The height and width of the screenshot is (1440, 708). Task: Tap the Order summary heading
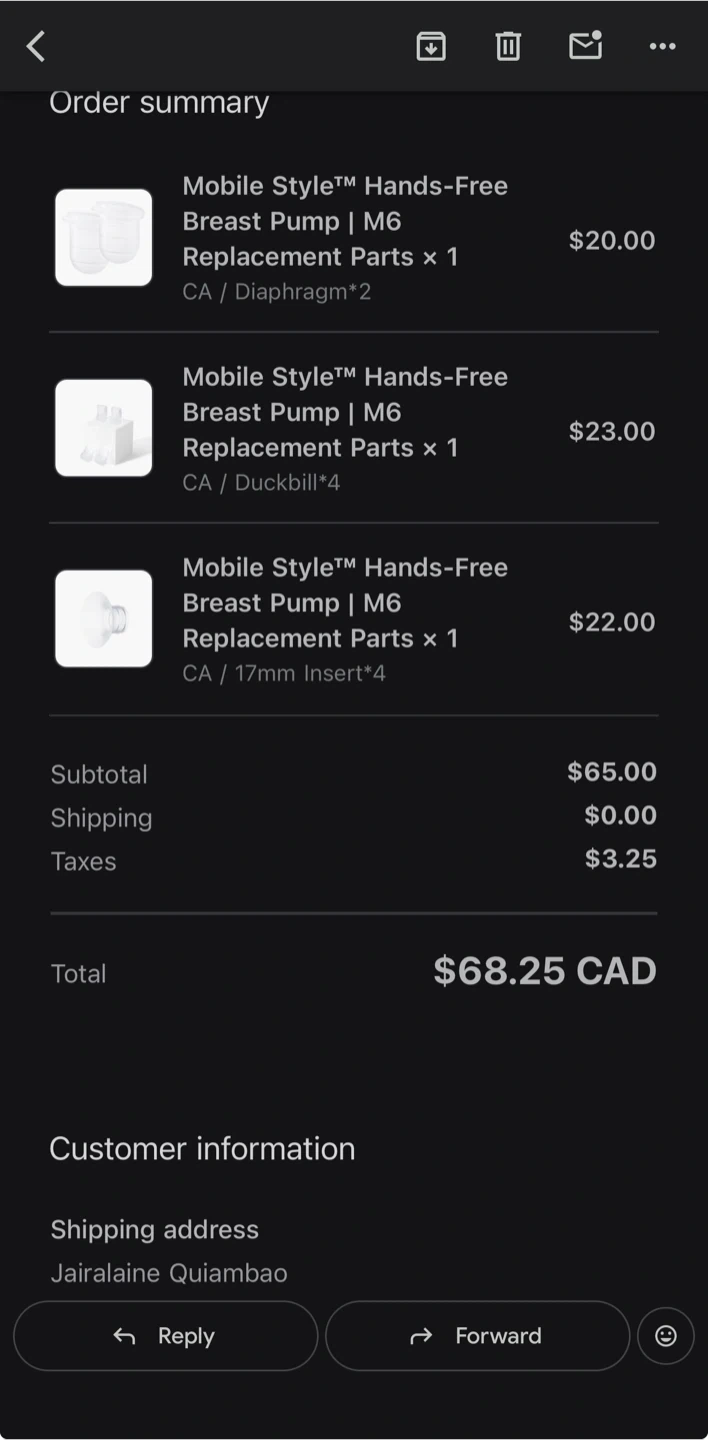(x=159, y=102)
